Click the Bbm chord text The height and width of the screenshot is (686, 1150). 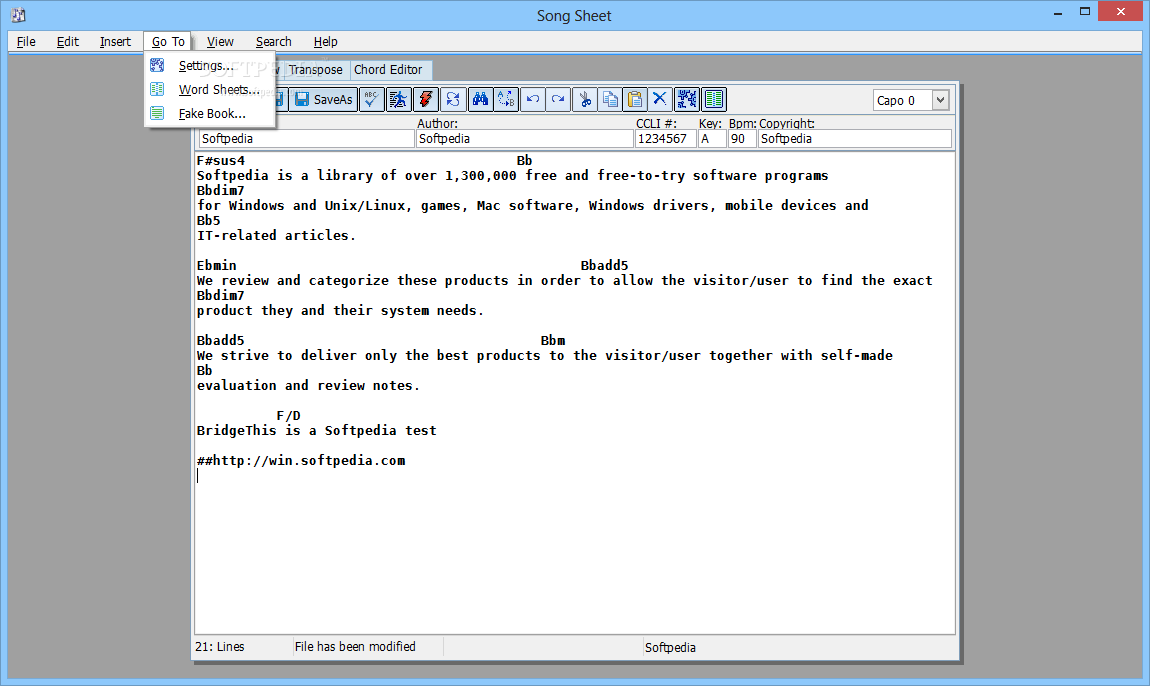click(x=553, y=340)
